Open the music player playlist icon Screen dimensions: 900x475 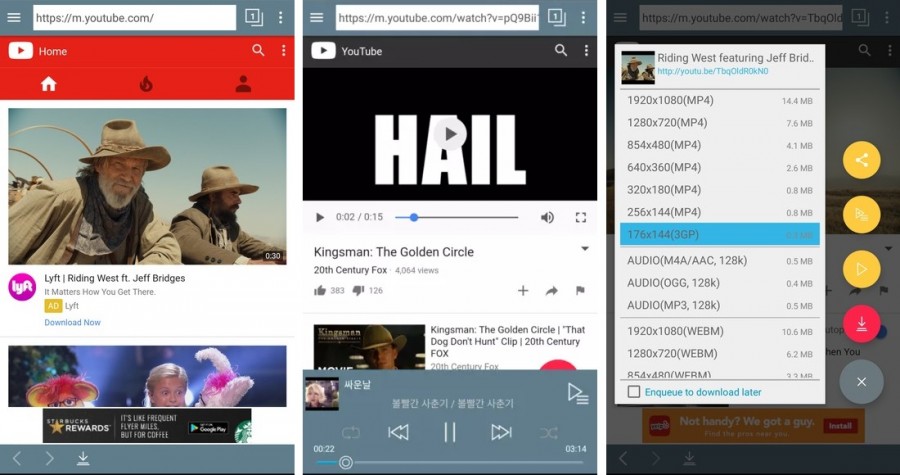pyautogui.click(x=577, y=394)
